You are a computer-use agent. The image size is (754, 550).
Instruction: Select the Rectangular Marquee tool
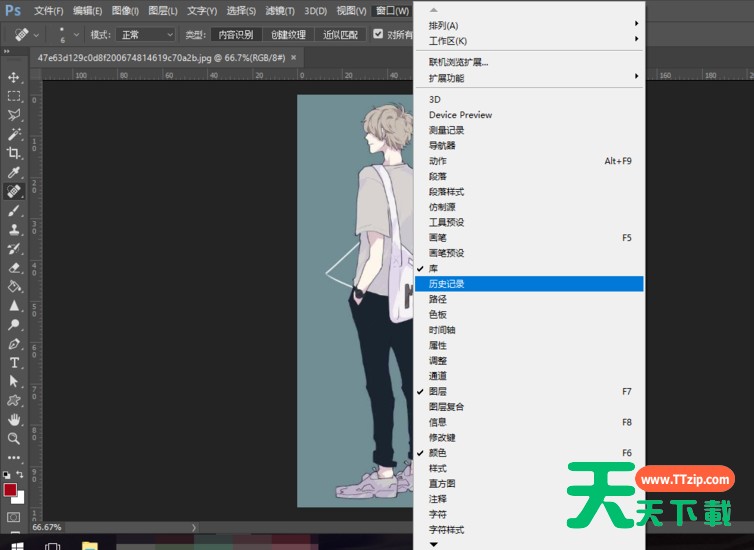(x=14, y=96)
